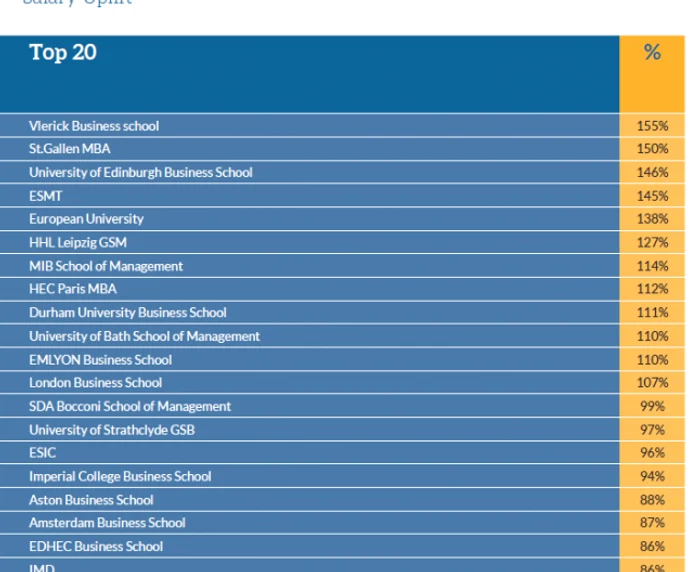Click the 145% value
This screenshot has height=572, width=700.
(x=652, y=196)
